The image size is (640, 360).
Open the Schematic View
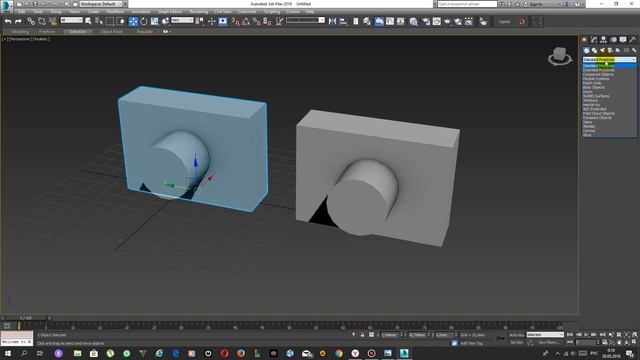pos(400,21)
